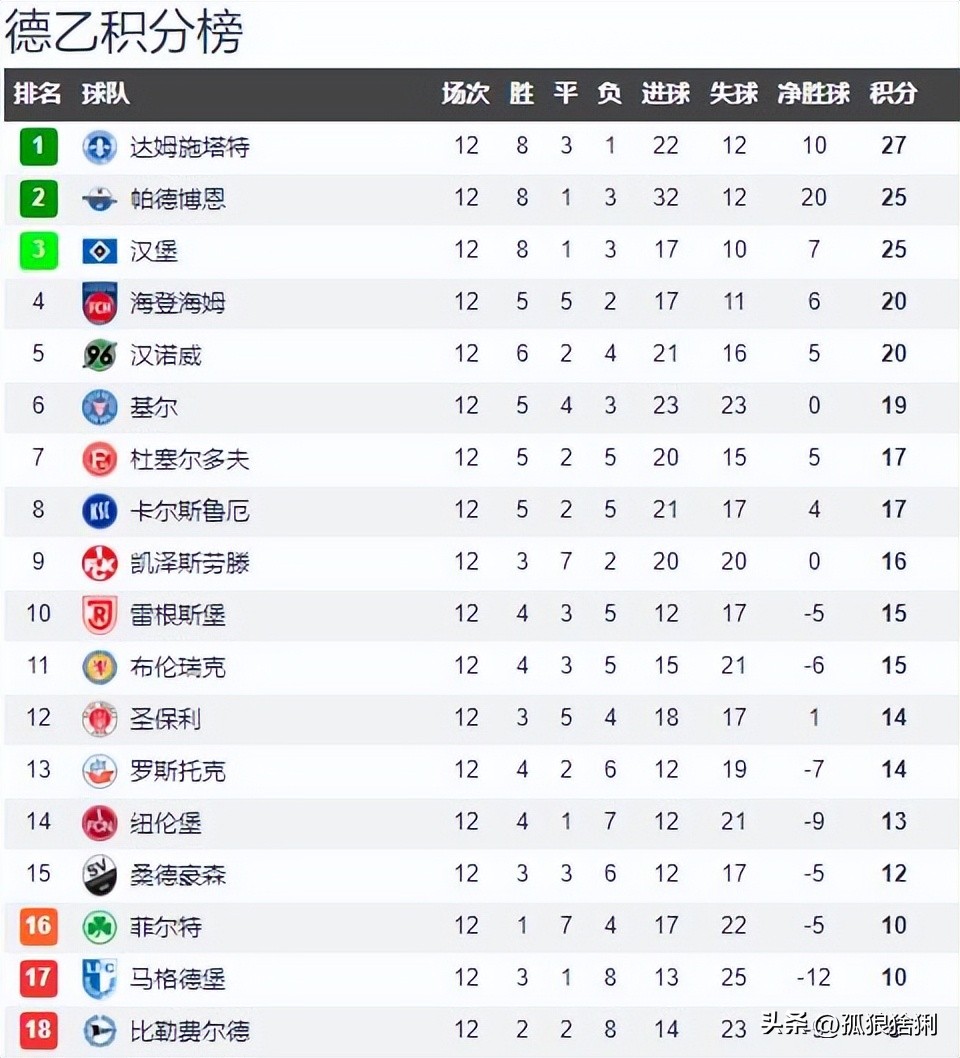Click the Hannover 96 (汉诺威) logo
Viewport: 960px width, 1058px height.
(99, 355)
